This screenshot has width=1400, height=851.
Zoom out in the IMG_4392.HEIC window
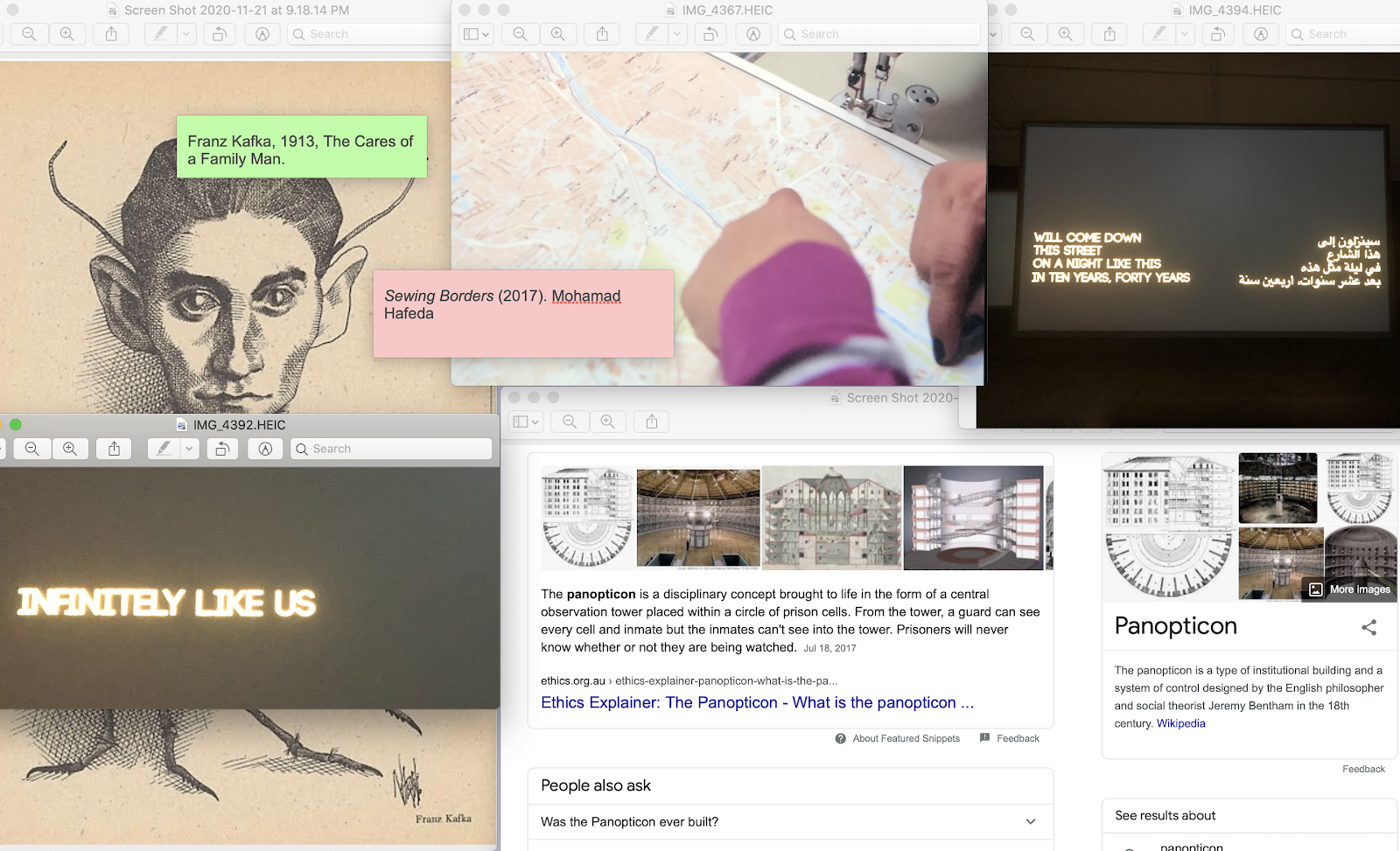pyautogui.click(x=32, y=449)
